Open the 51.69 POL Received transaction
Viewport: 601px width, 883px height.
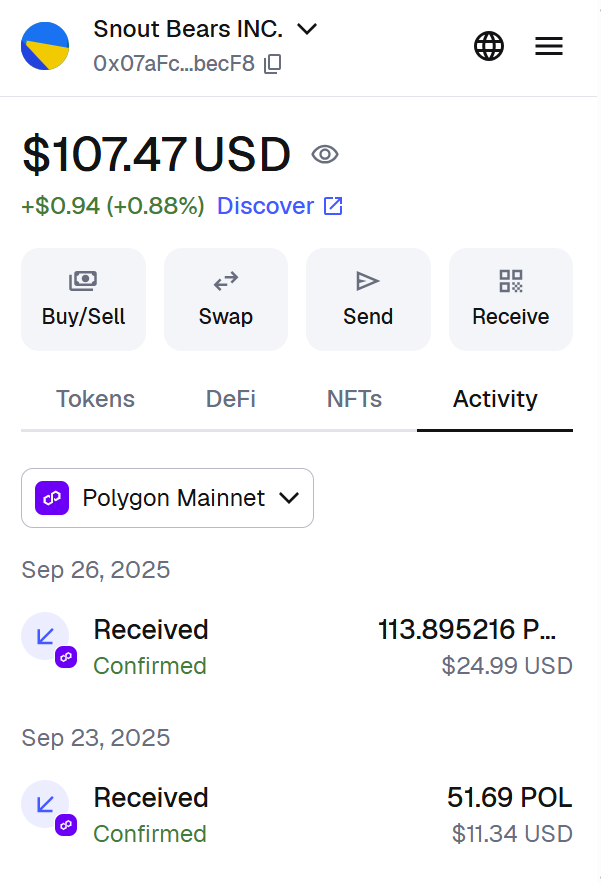(x=297, y=815)
